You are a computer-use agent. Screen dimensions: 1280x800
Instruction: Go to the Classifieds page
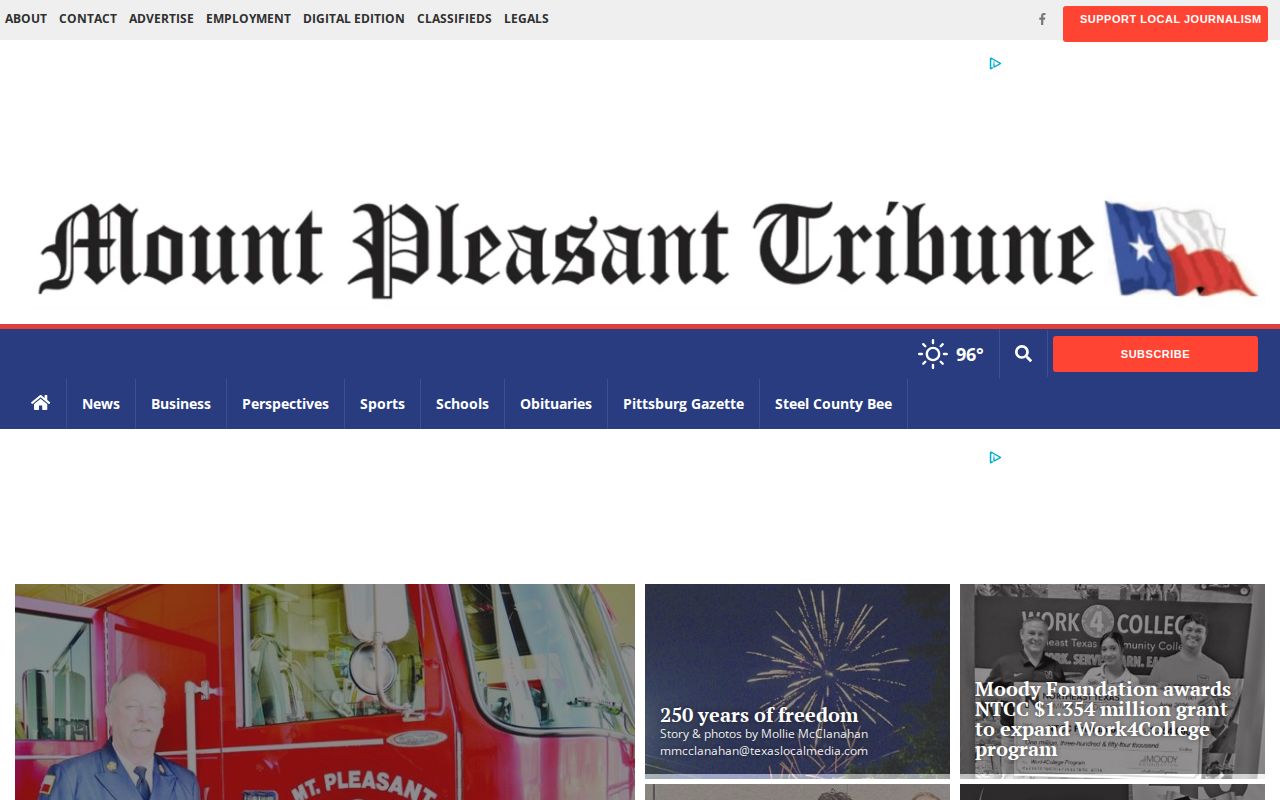454,19
